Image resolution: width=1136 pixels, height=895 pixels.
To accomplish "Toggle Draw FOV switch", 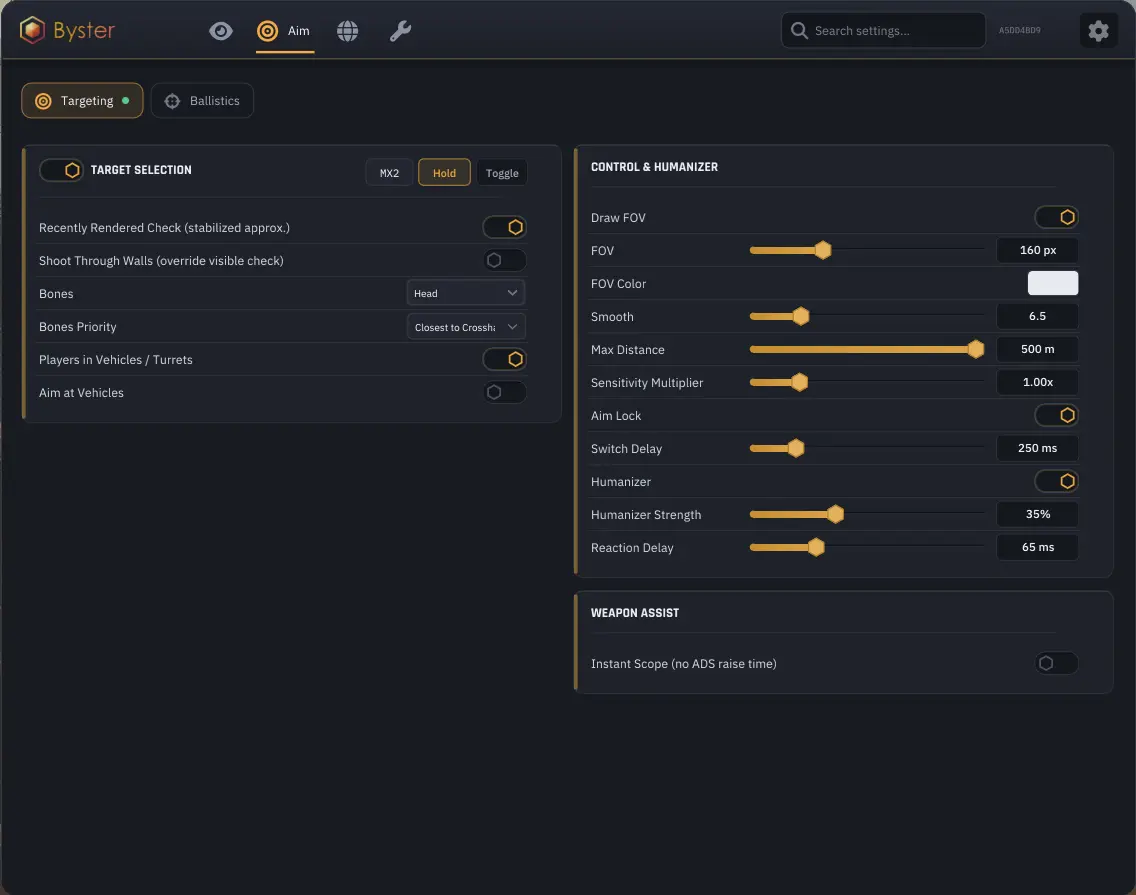I will click(1056, 217).
